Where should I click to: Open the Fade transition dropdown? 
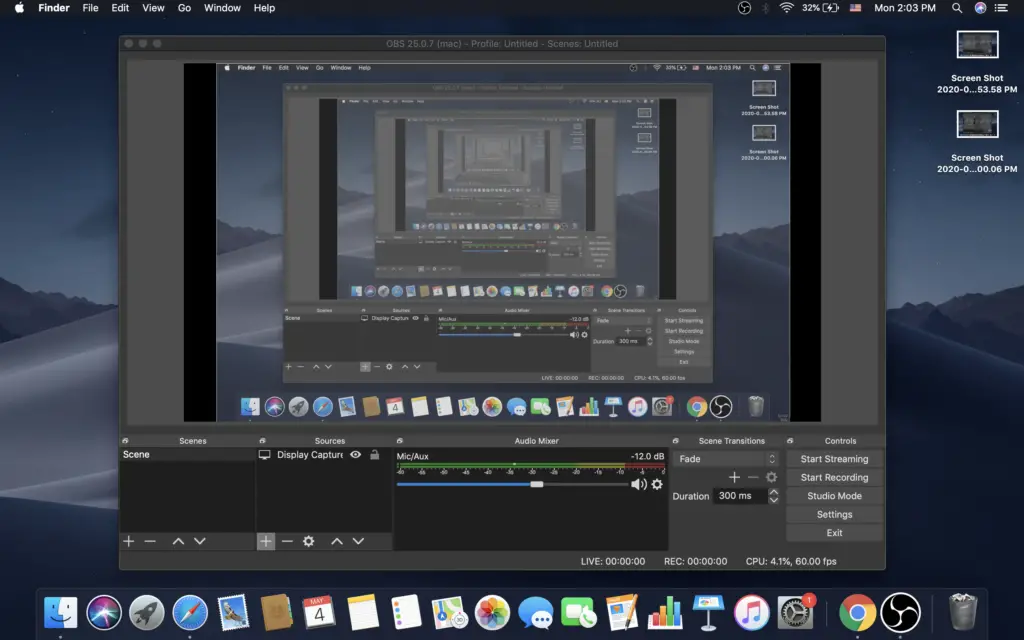(726, 458)
